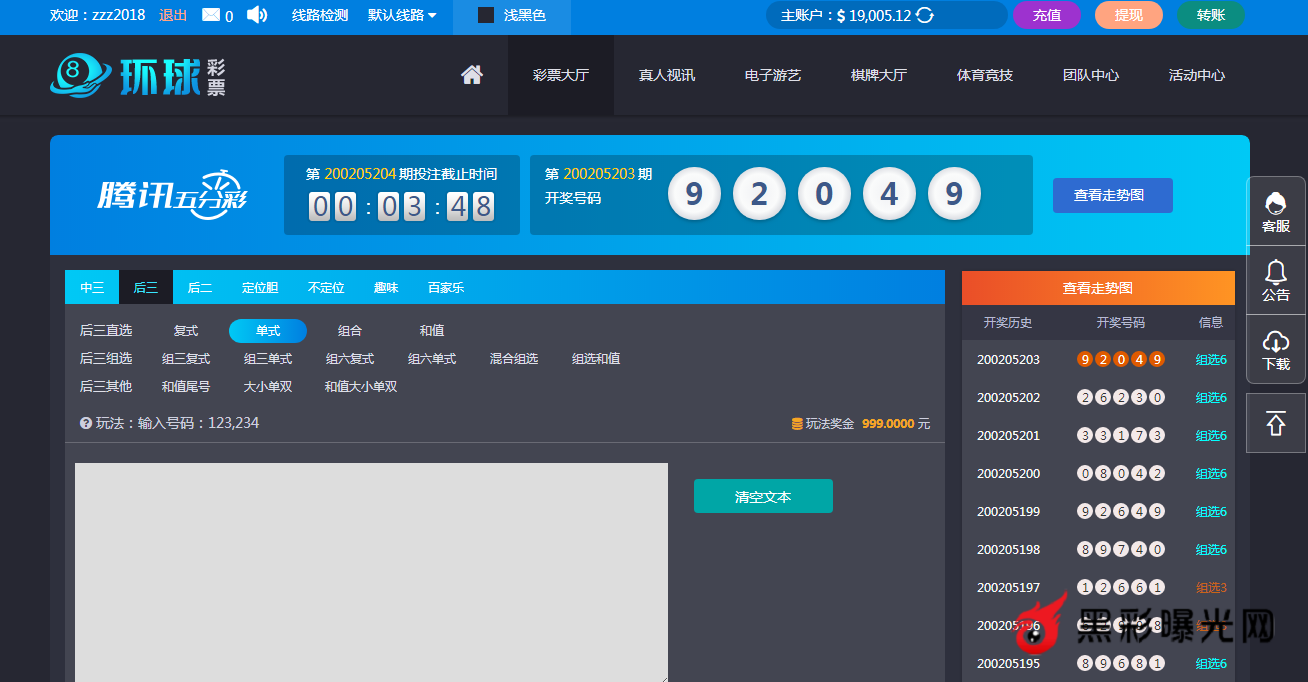1308x682 pixels.
Task: Click the home icon in navigation bar
Action: [x=472, y=75]
